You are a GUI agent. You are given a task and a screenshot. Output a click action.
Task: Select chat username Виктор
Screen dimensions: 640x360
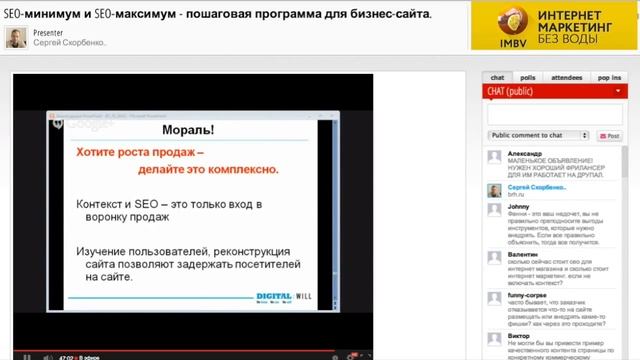518,336
